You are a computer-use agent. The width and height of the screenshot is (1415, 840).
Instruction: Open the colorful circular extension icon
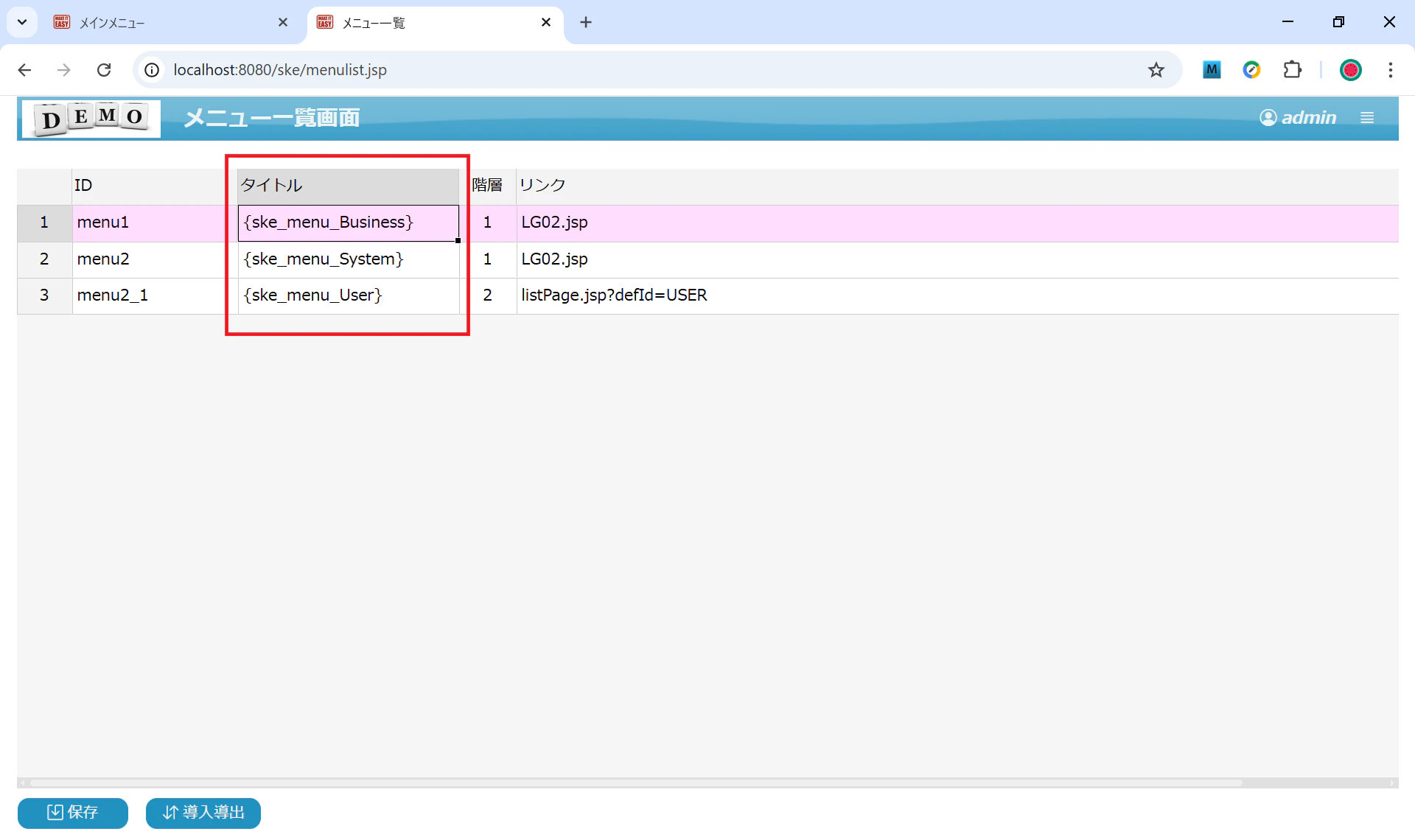pos(1251,70)
